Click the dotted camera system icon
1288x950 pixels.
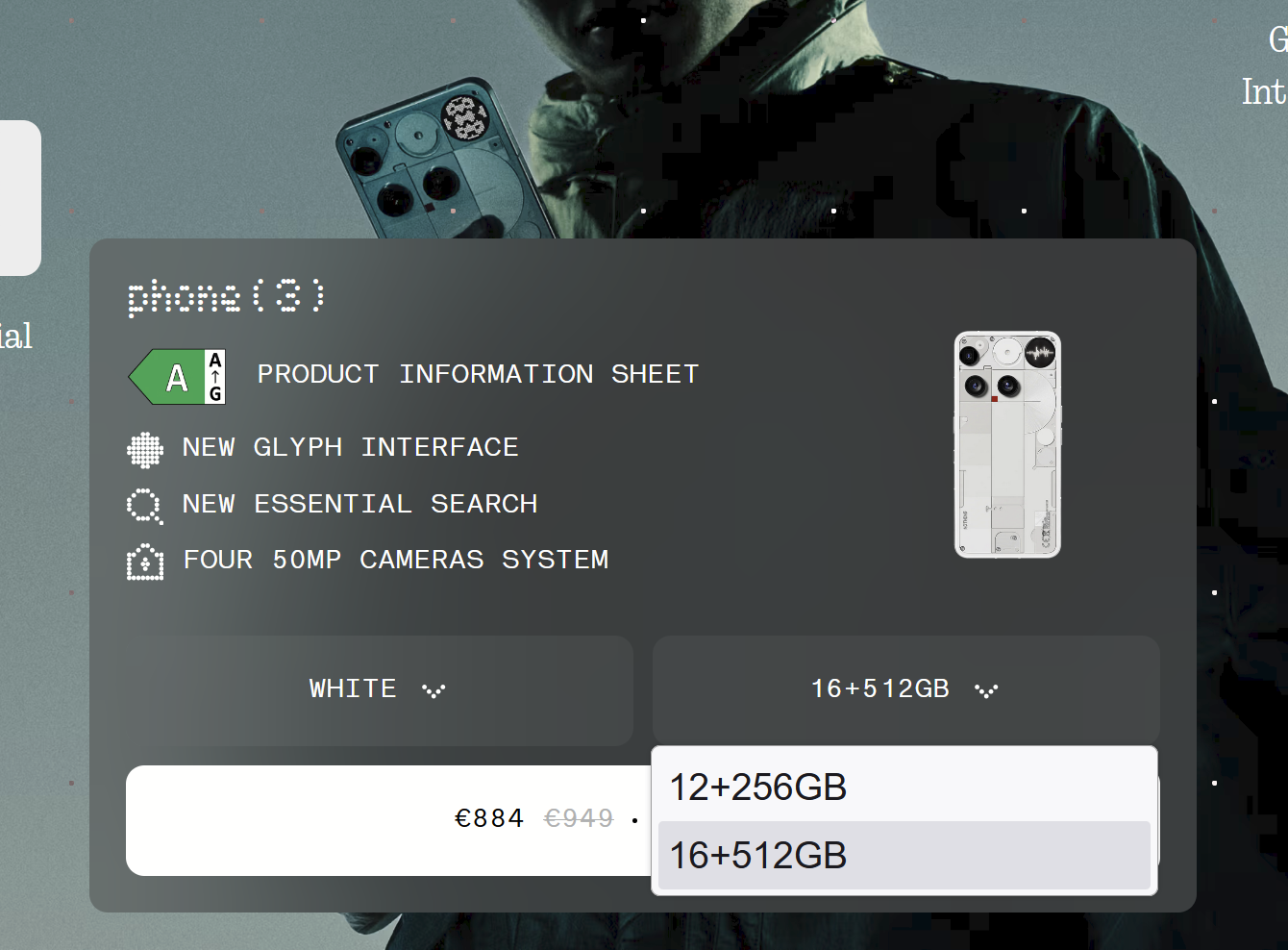tap(145, 562)
